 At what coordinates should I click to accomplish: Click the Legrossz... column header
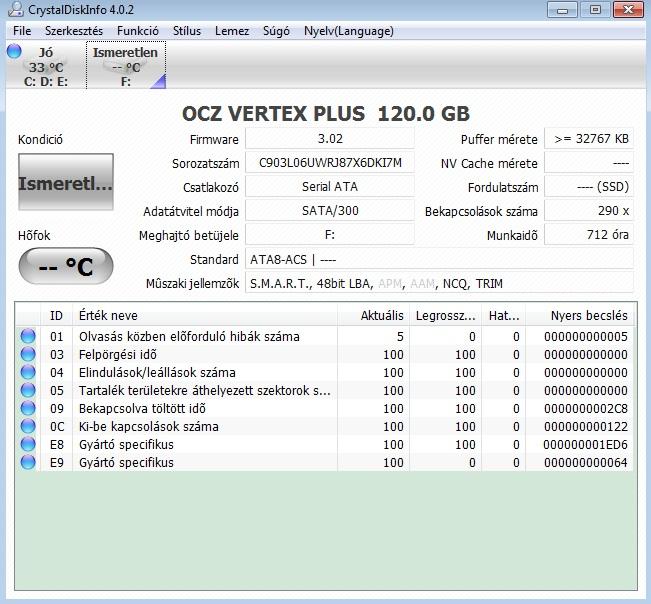click(x=445, y=315)
